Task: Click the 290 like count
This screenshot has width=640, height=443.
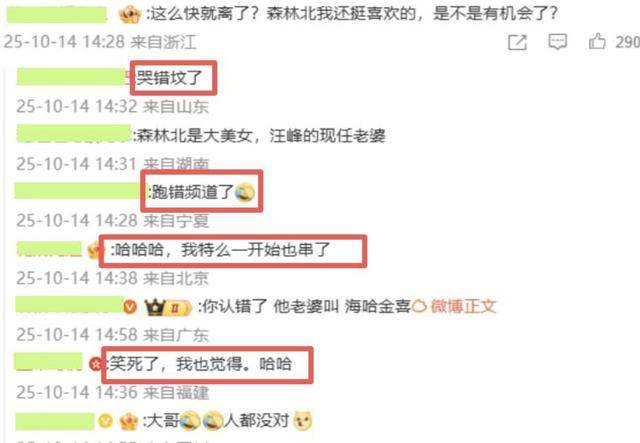Action: 627,42
